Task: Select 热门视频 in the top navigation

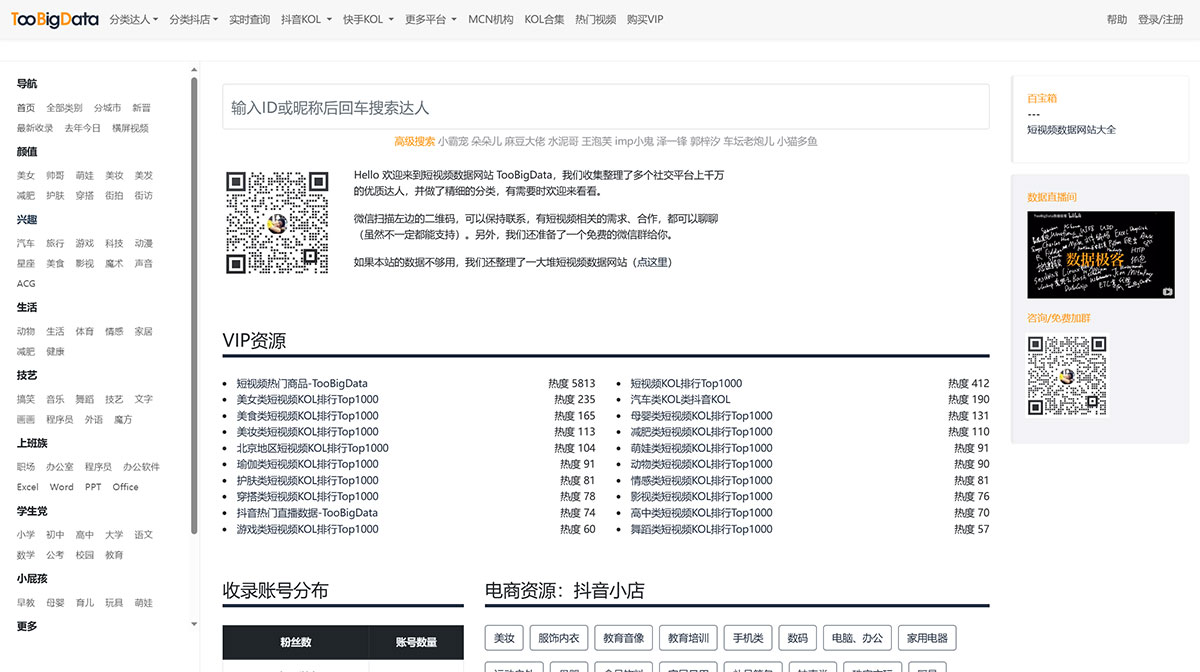Action: (599, 18)
